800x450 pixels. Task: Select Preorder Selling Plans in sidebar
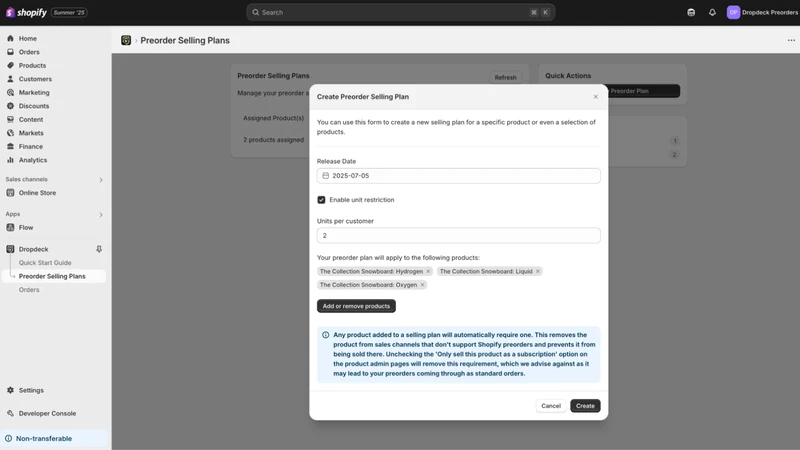(x=54, y=276)
